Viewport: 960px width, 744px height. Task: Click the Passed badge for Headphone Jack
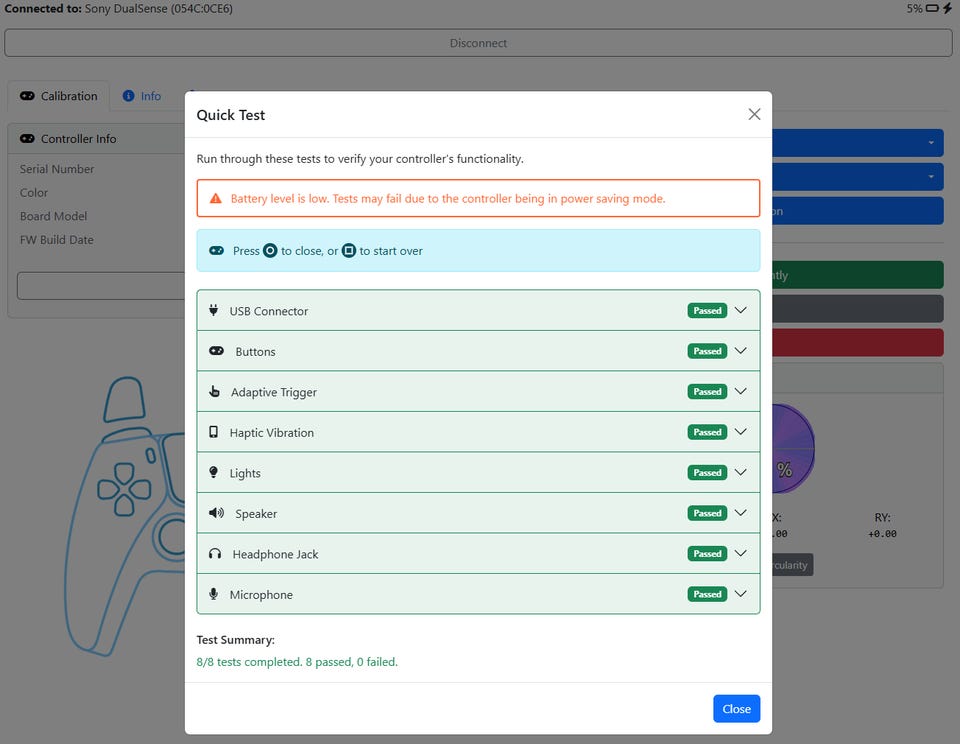707,554
